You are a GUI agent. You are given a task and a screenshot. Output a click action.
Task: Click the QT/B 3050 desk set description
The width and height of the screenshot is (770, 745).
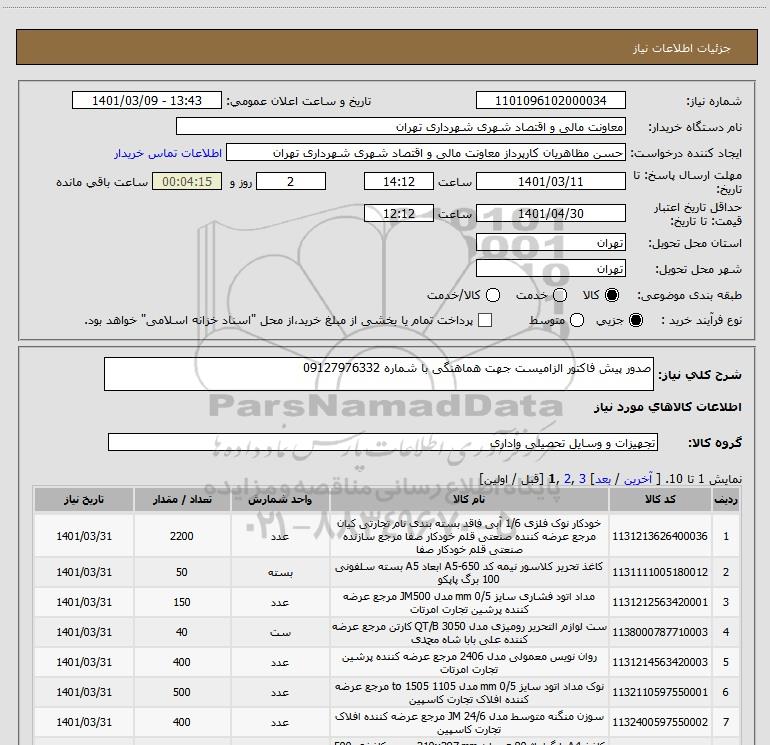(469, 633)
